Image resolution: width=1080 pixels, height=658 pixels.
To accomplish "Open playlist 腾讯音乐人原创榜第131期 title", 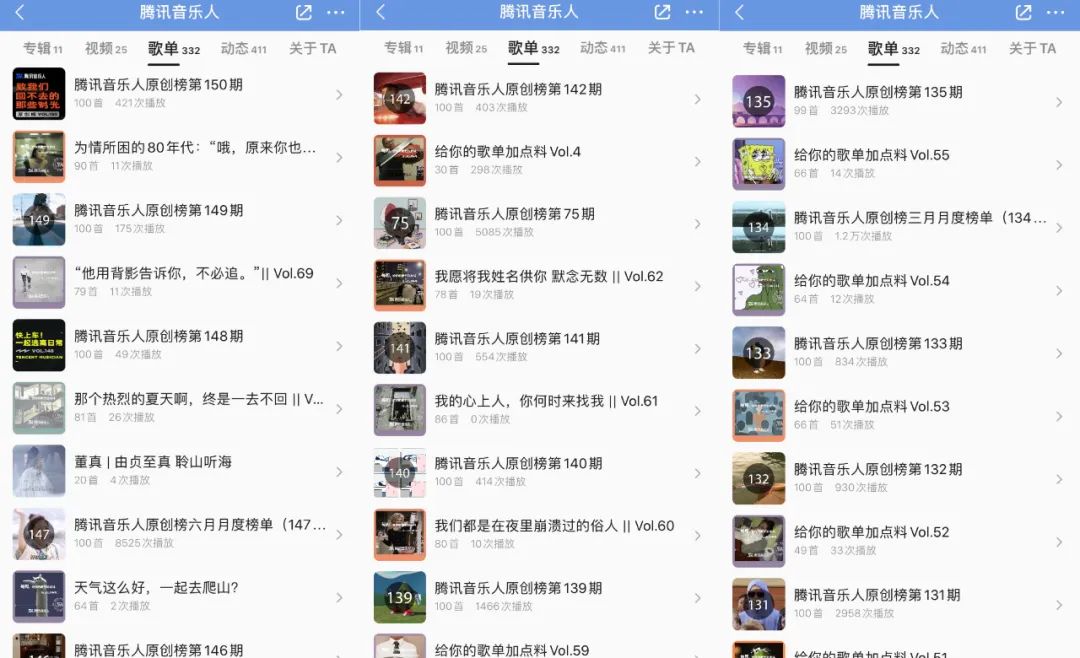I will tap(877, 595).
